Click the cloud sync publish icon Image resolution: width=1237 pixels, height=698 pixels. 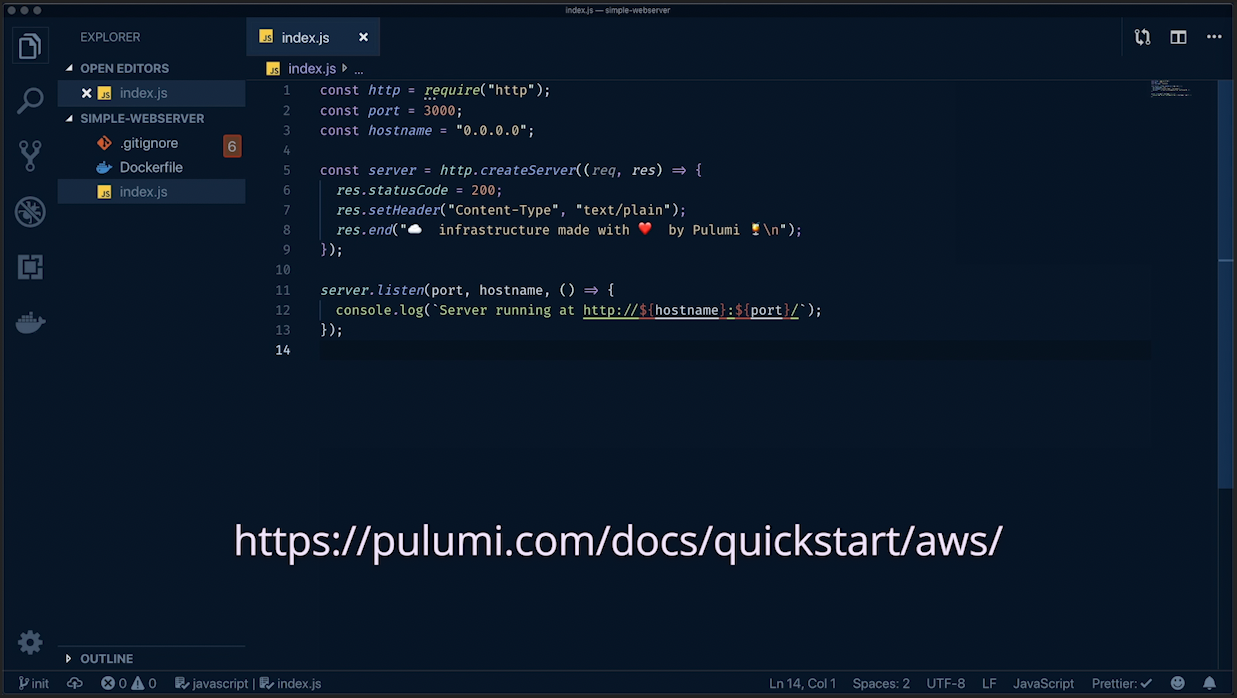click(x=74, y=684)
